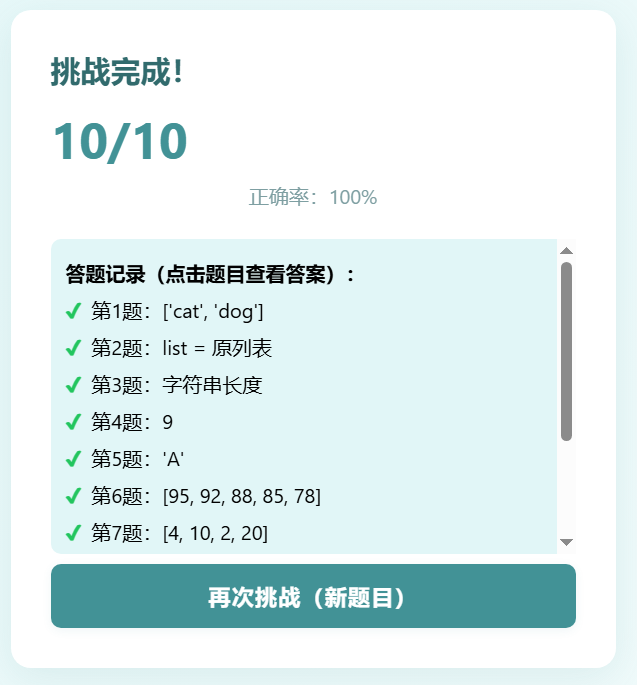Click the gray scrollbar thumb of answer list
The image size is (637, 685).
[x=566, y=350]
